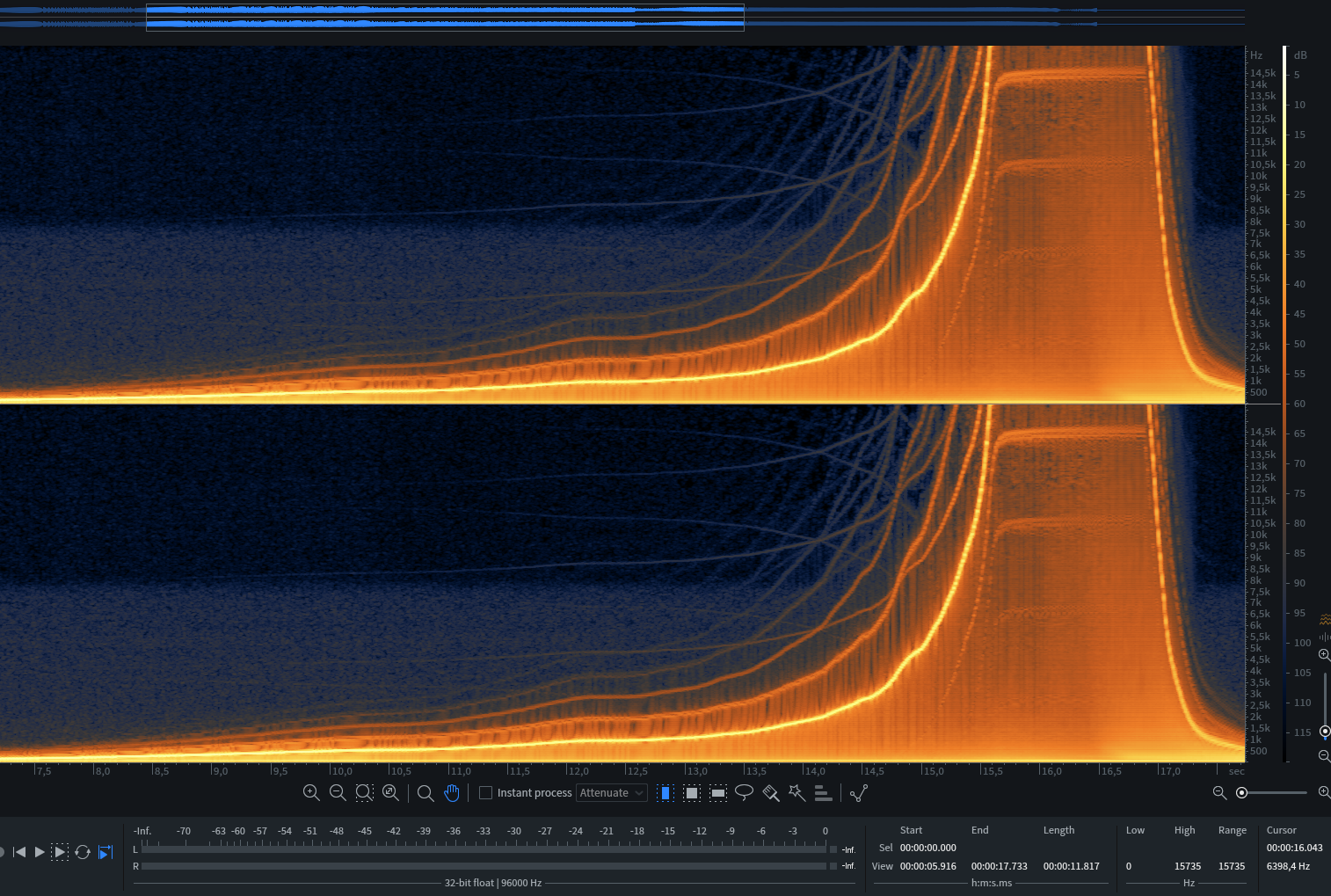Click the vertical frequency zoom out icon
The image size is (1331, 896).
[x=1324, y=755]
